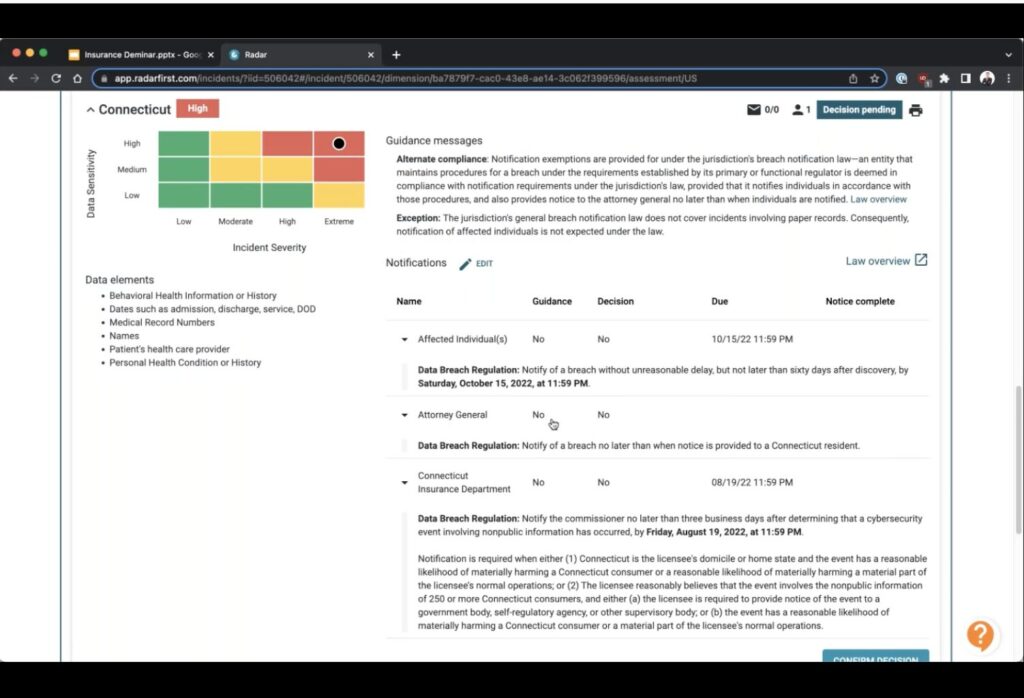Collapse the Connecticut section chevron
This screenshot has height=698, width=1024.
coord(90,110)
